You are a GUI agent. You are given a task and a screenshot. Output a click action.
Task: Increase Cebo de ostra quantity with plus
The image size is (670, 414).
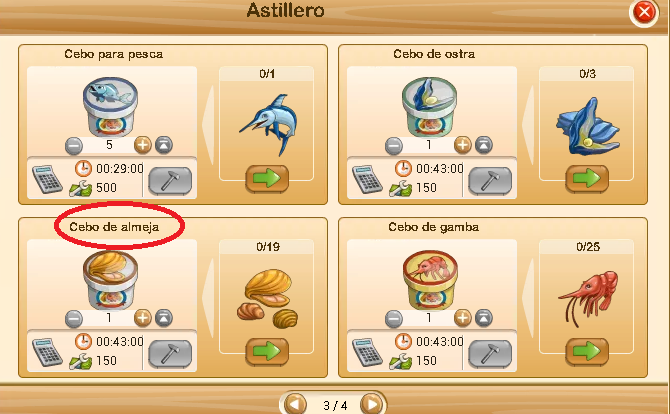pyautogui.click(x=462, y=145)
